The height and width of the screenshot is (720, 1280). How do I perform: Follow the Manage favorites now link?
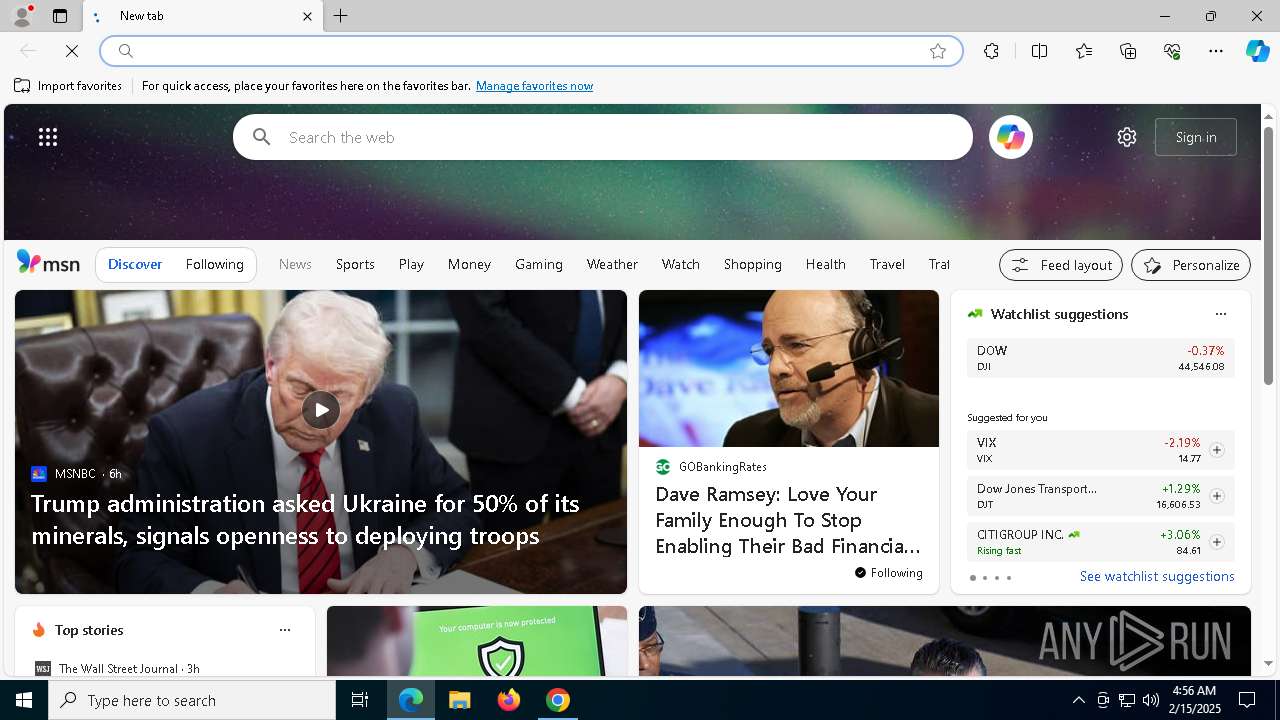click(534, 86)
